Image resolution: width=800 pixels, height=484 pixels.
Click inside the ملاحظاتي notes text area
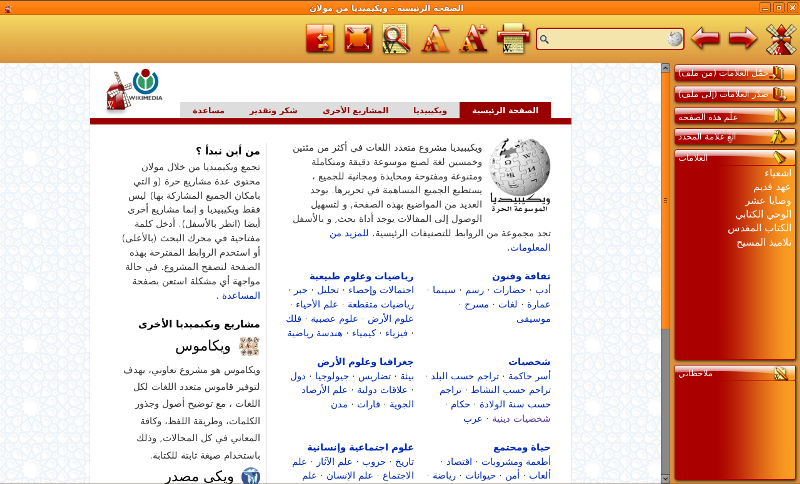pos(734,429)
